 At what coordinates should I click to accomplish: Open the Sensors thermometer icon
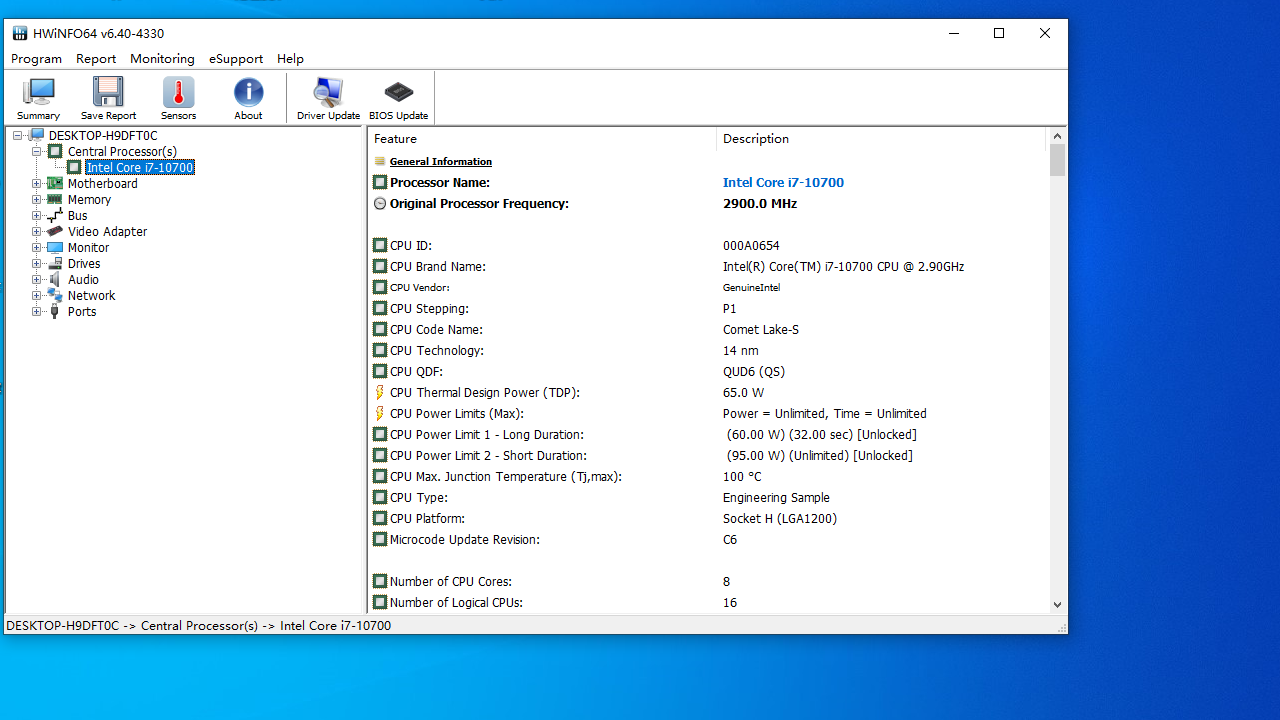click(178, 98)
